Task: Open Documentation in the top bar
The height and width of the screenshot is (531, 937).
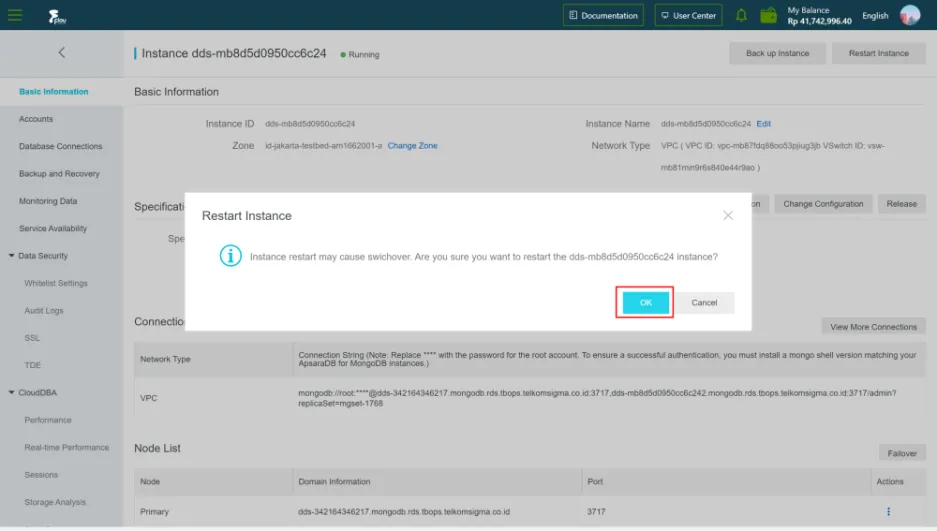Action: click(x=603, y=15)
